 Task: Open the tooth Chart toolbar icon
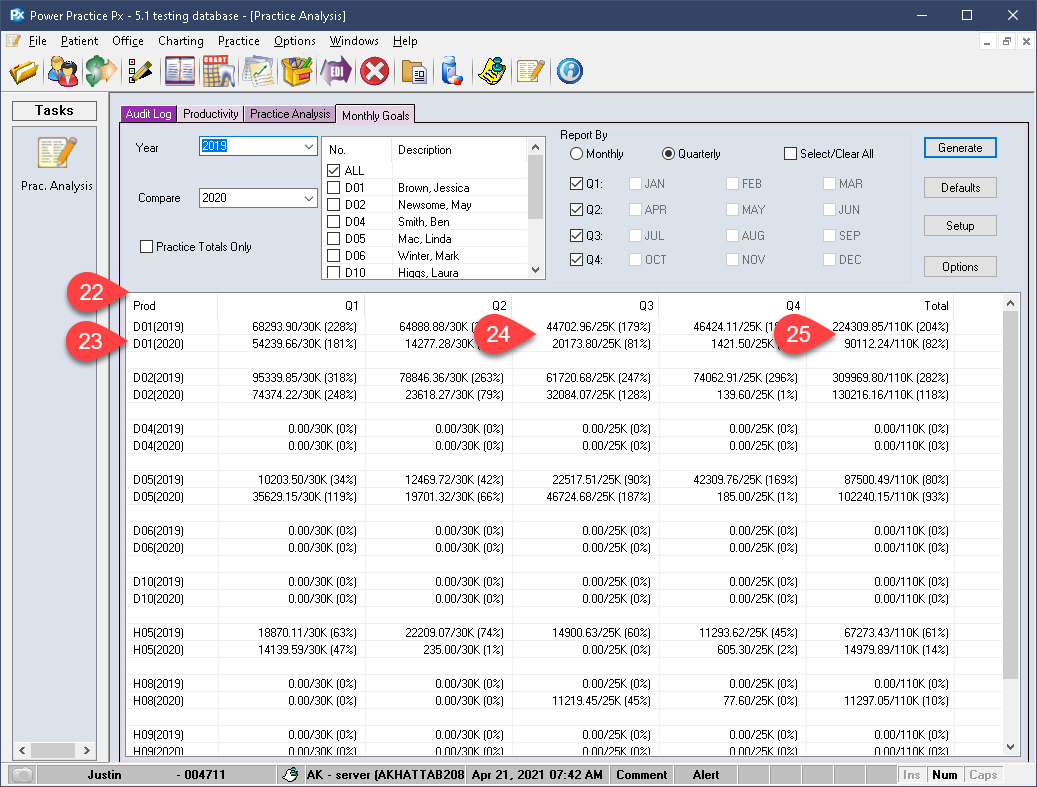[218, 71]
